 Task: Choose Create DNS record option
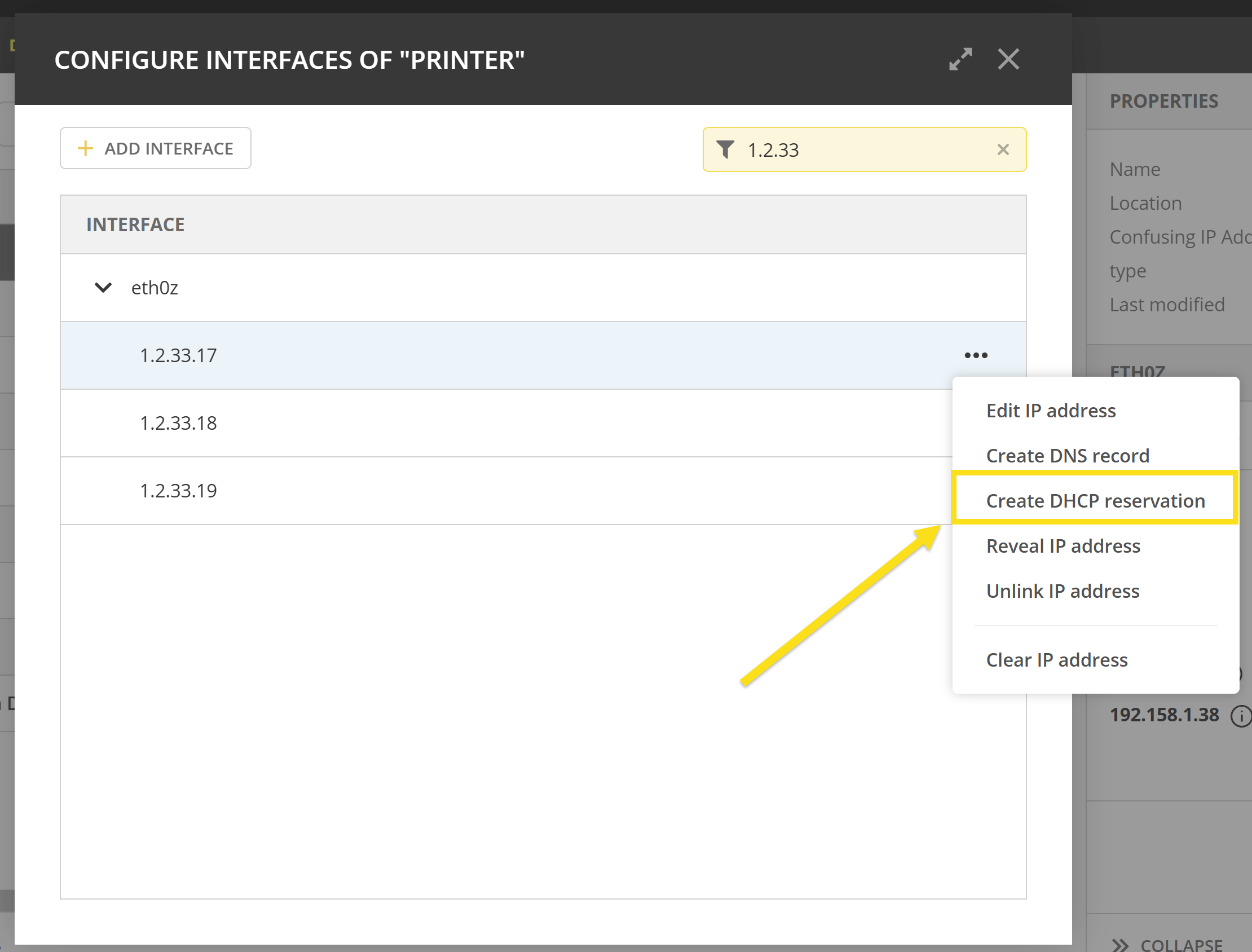pos(1068,456)
